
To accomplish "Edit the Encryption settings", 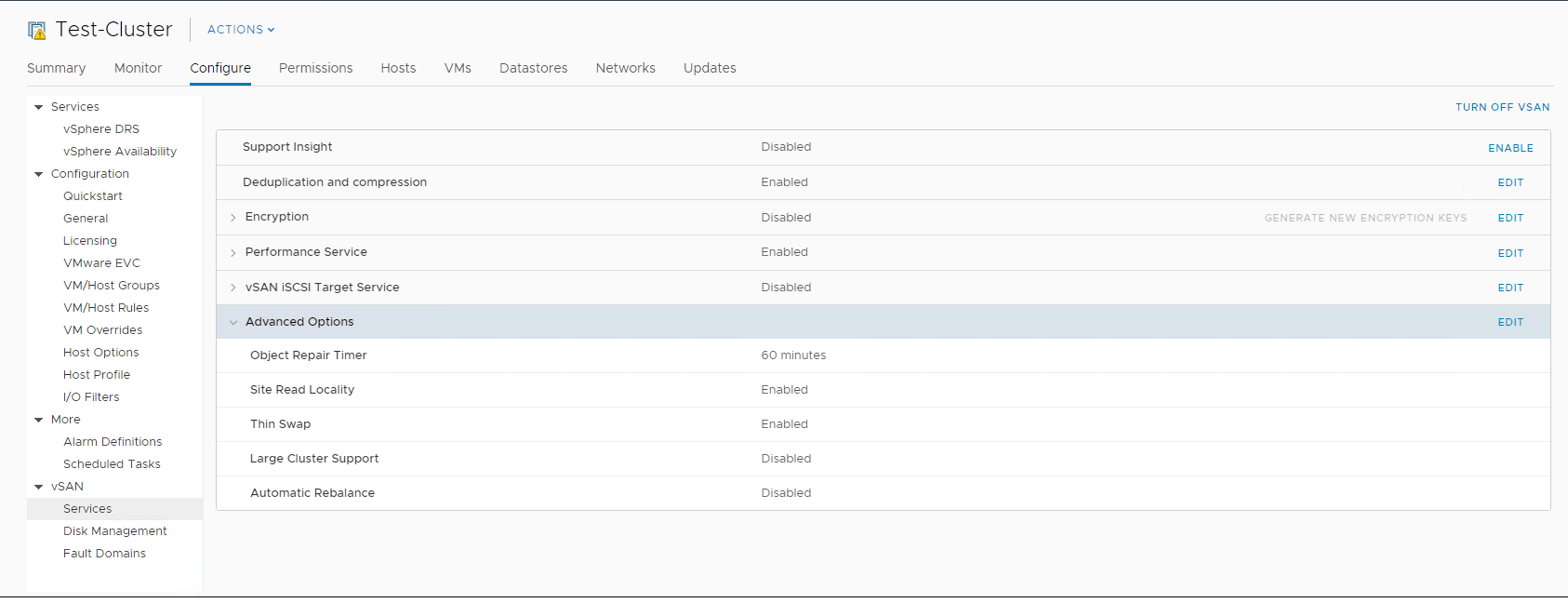I will (1510, 218).
